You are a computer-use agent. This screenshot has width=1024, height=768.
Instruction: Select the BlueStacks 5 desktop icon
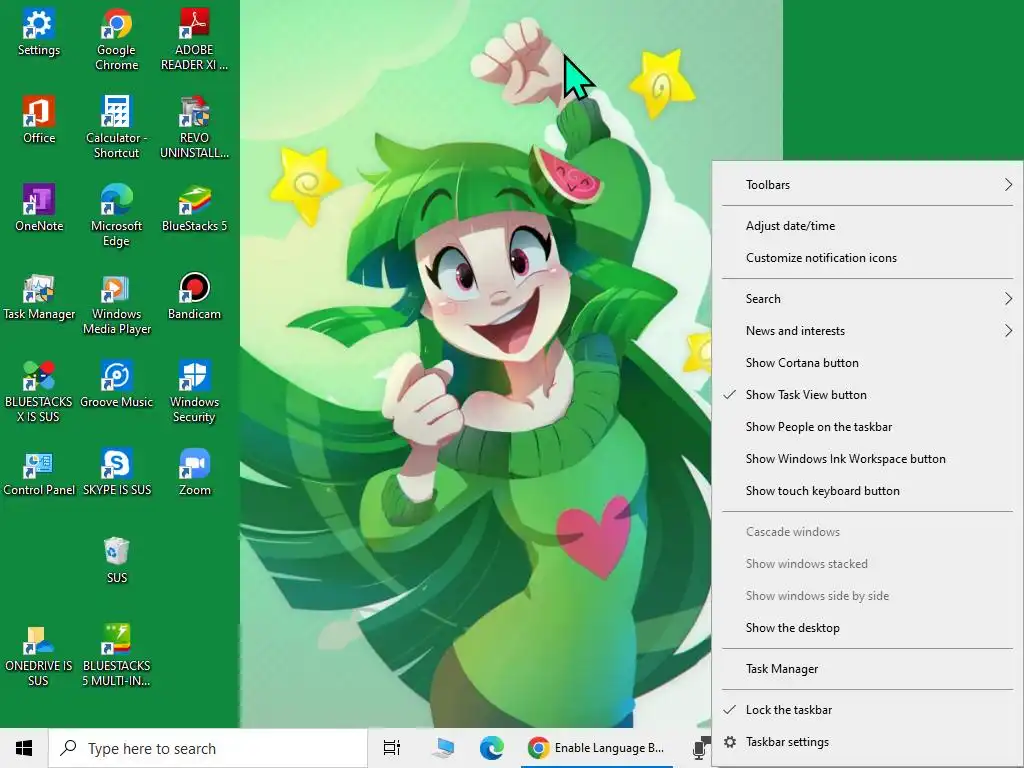[x=194, y=209]
